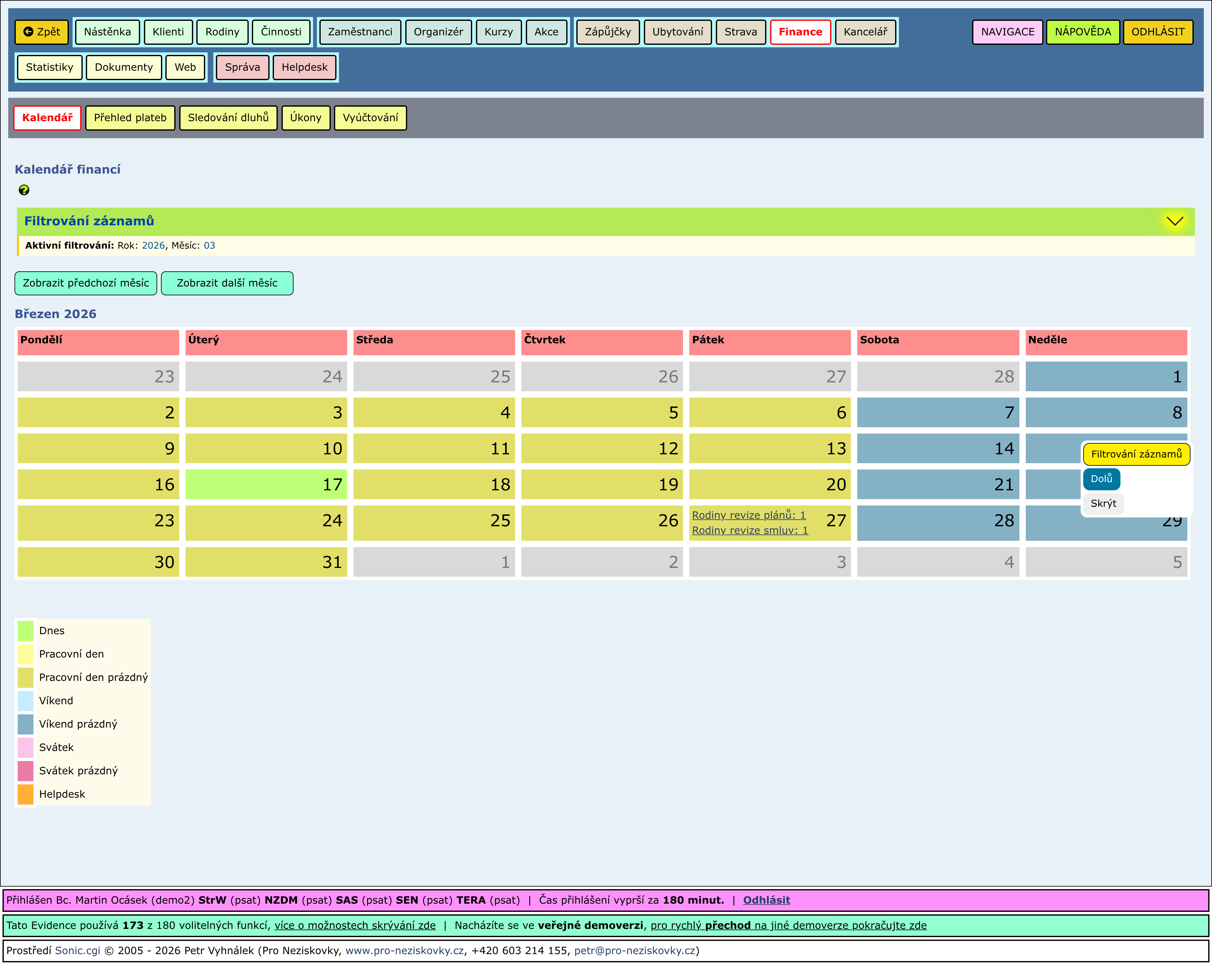Open the Finance main menu tab

(x=800, y=32)
